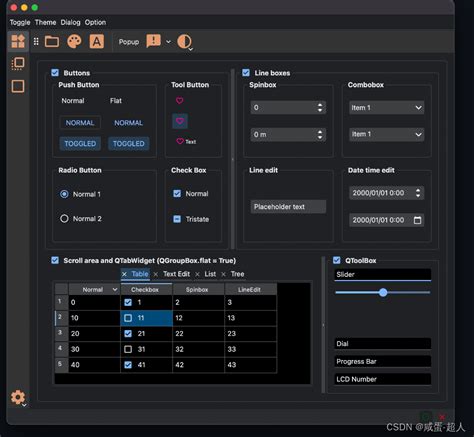474x437 pixels.
Task: Click the pressed heart tool button
Action: click(180, 121)
